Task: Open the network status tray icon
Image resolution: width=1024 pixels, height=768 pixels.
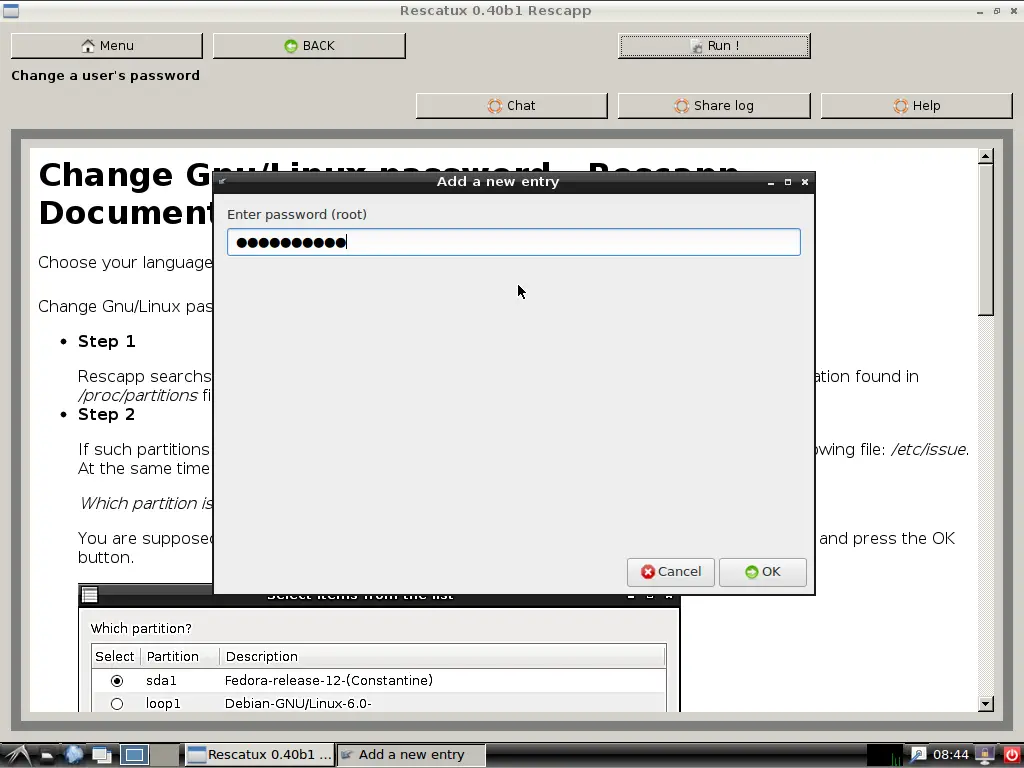Action: pyautogui.click(x=917, y=755)
